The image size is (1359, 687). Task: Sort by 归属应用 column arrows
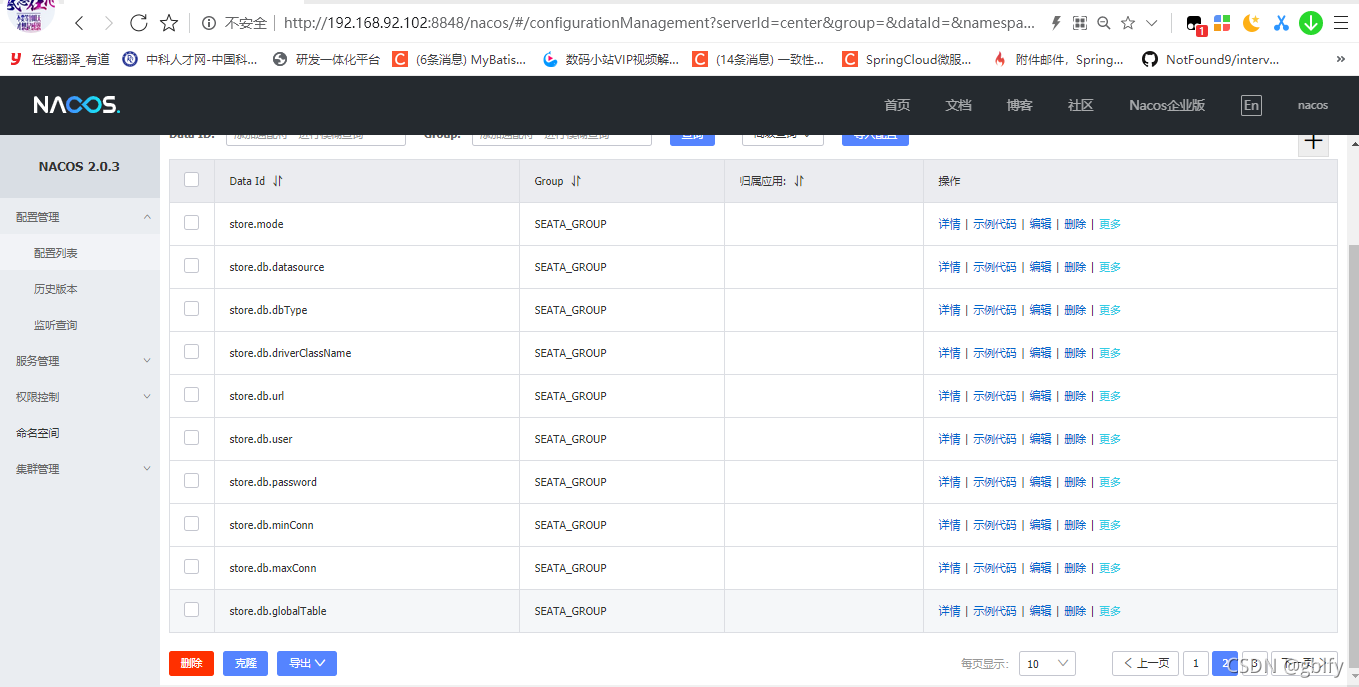click(x=799, y=181)
